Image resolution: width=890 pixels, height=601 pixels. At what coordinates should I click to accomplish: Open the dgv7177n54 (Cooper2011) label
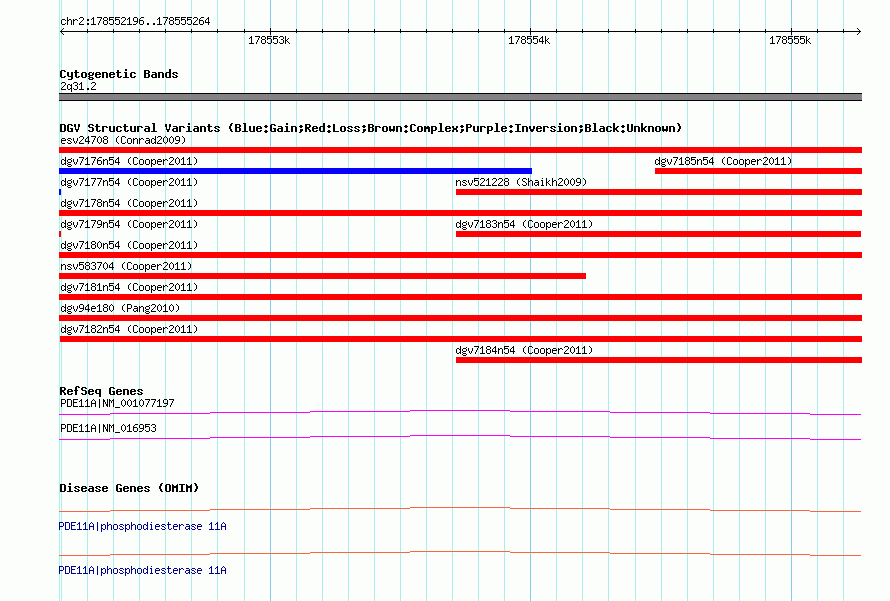129,182
